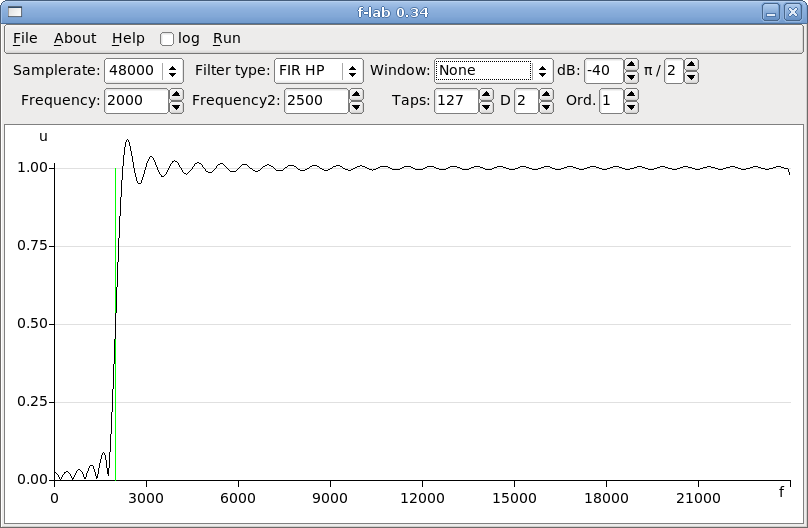
Task: Increase Frequency with up arrow
Action: 176,95
